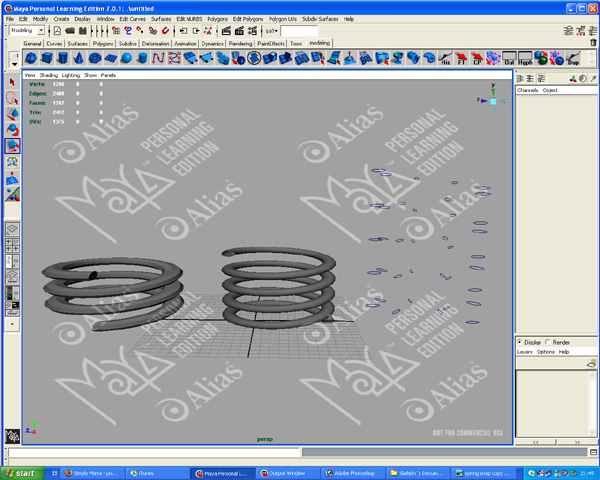The width and height of the screenshot is (600, 480).
Task: Open the viewport Panels menu
Action: tap(108, 75)
